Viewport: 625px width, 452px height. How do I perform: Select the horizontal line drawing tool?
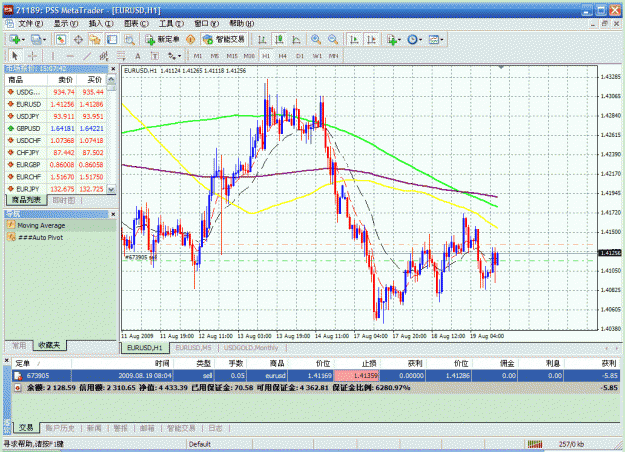[70, 56]
